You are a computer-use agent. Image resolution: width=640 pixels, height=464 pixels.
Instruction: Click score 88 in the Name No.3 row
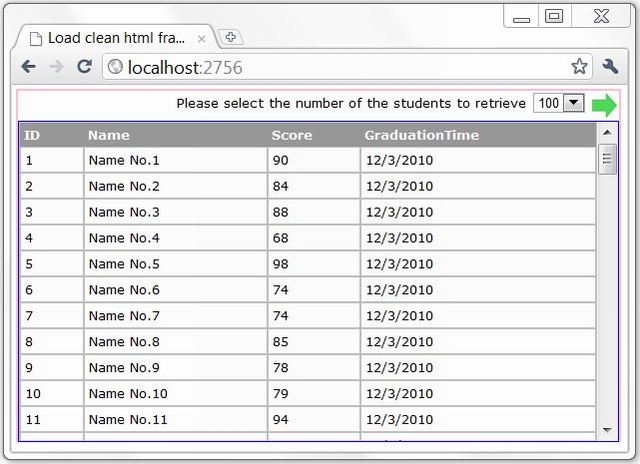click(x=314, y=212)
